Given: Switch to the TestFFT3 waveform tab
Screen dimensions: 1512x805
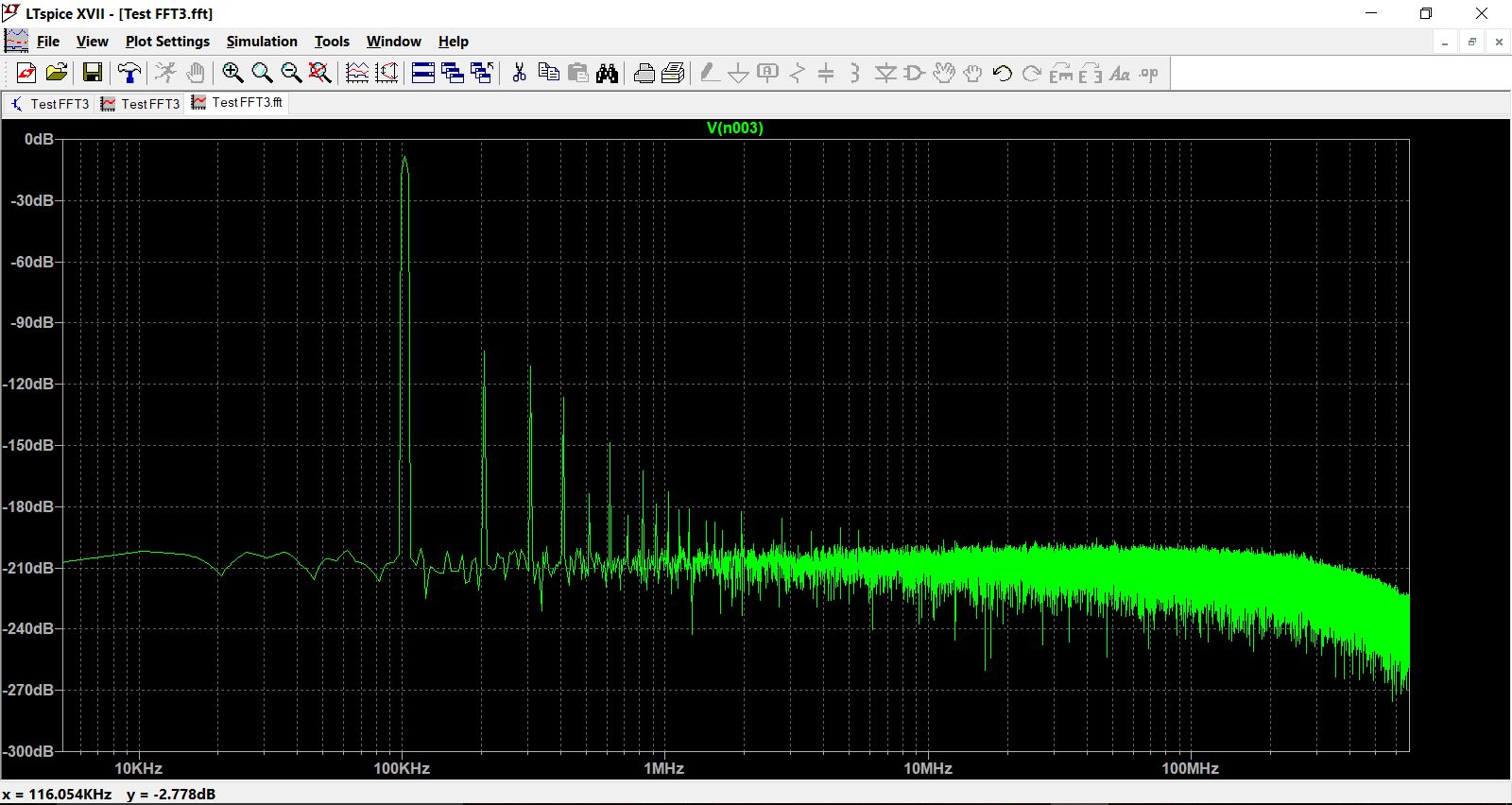Looking at the screenshot, I should coord(140,104).
